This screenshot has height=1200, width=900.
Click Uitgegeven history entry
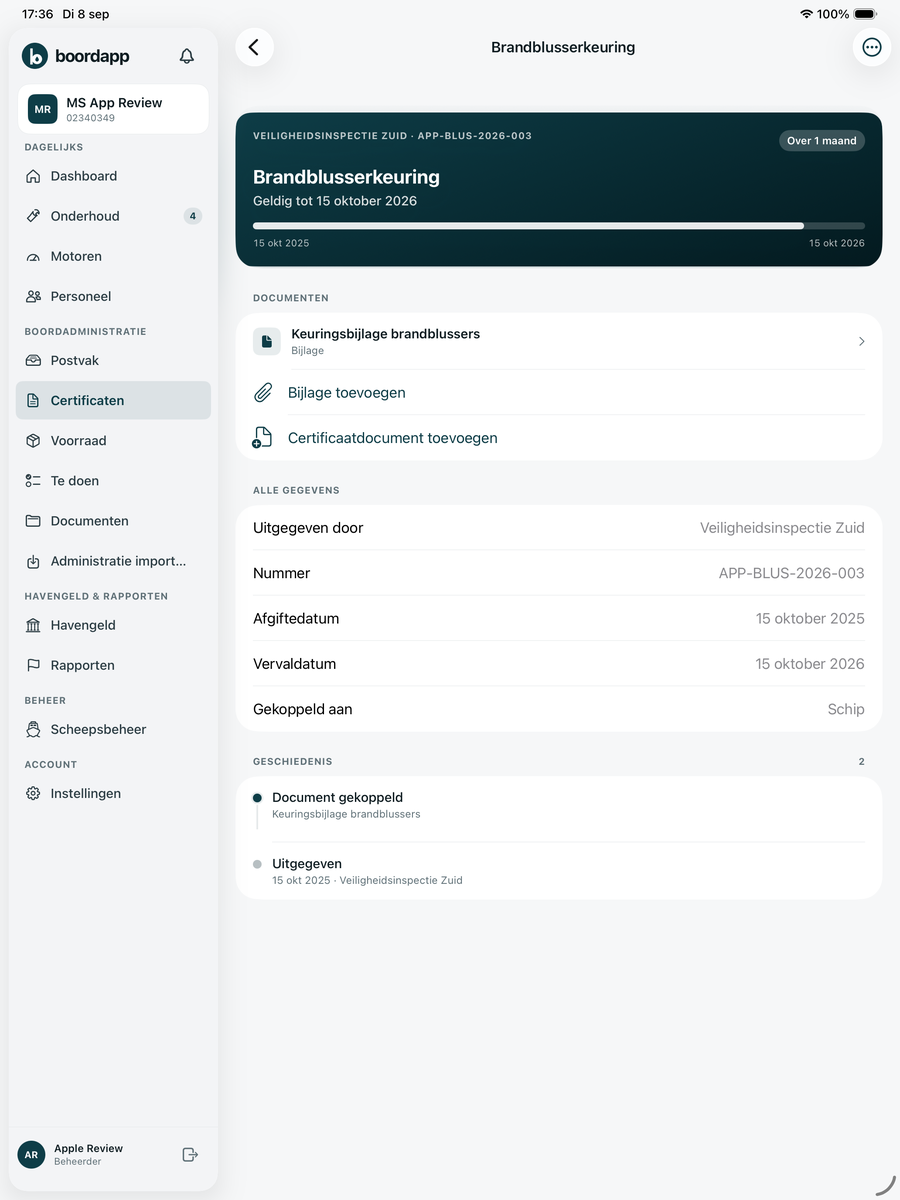[559, 871]
